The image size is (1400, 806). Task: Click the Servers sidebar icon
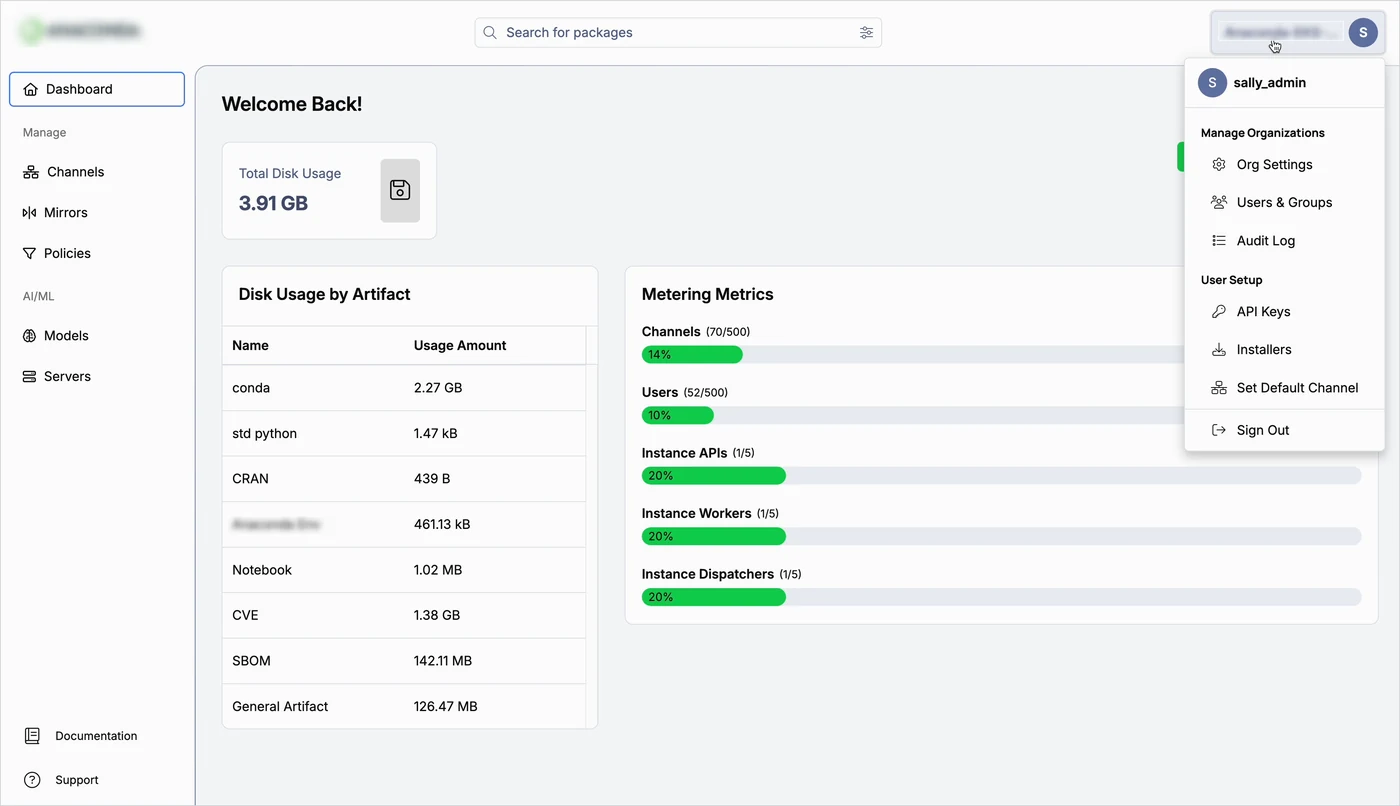pyautogui.click(x=29, y=377)
